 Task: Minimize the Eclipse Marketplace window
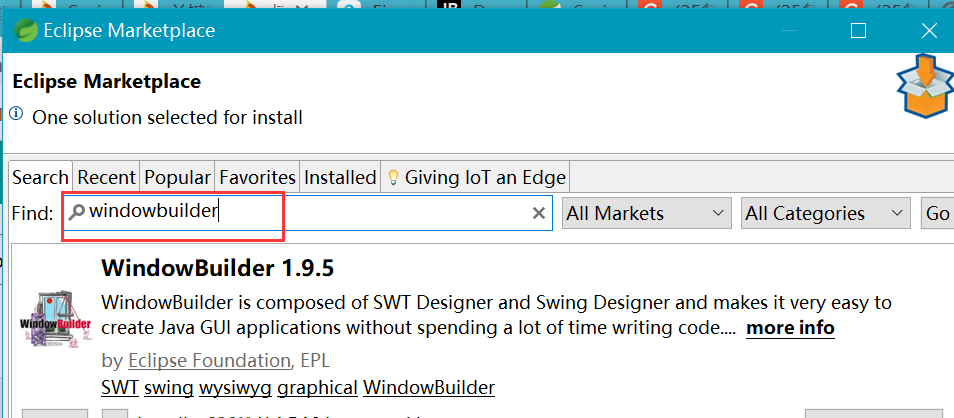pyautogui.click(x=789, y=30)
